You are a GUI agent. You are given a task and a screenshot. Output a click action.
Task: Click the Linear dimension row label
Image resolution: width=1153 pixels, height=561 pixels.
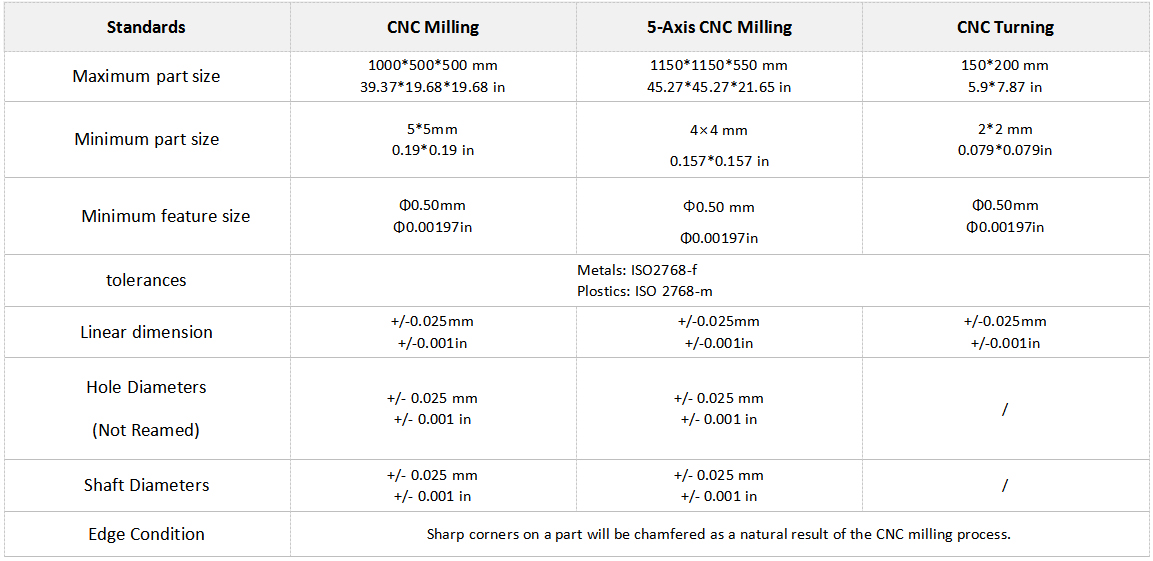(146, 332)
